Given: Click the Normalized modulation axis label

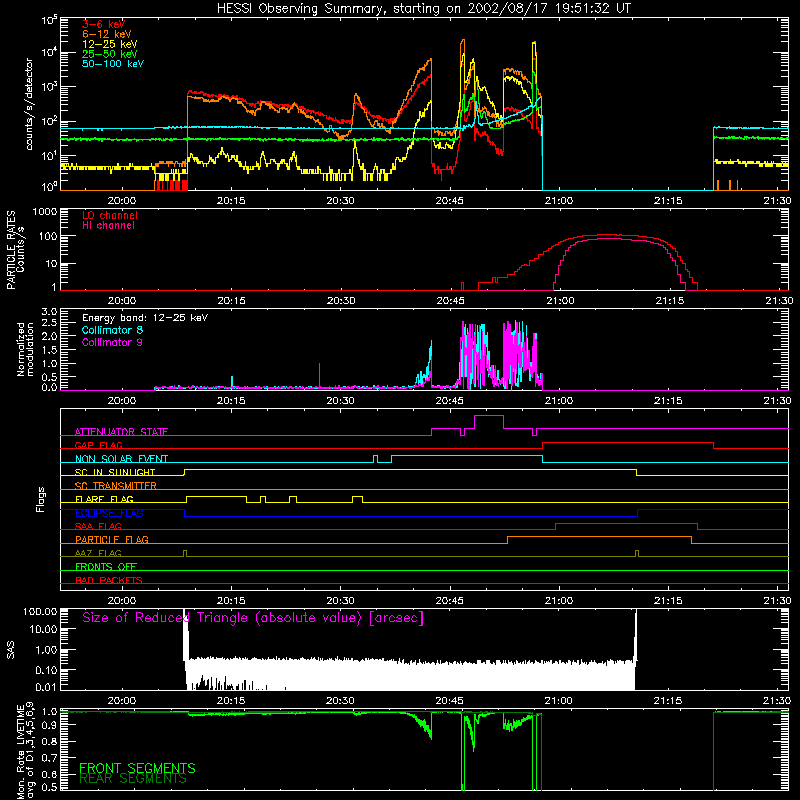Looking at the screenshot, I should pos(26,349).
